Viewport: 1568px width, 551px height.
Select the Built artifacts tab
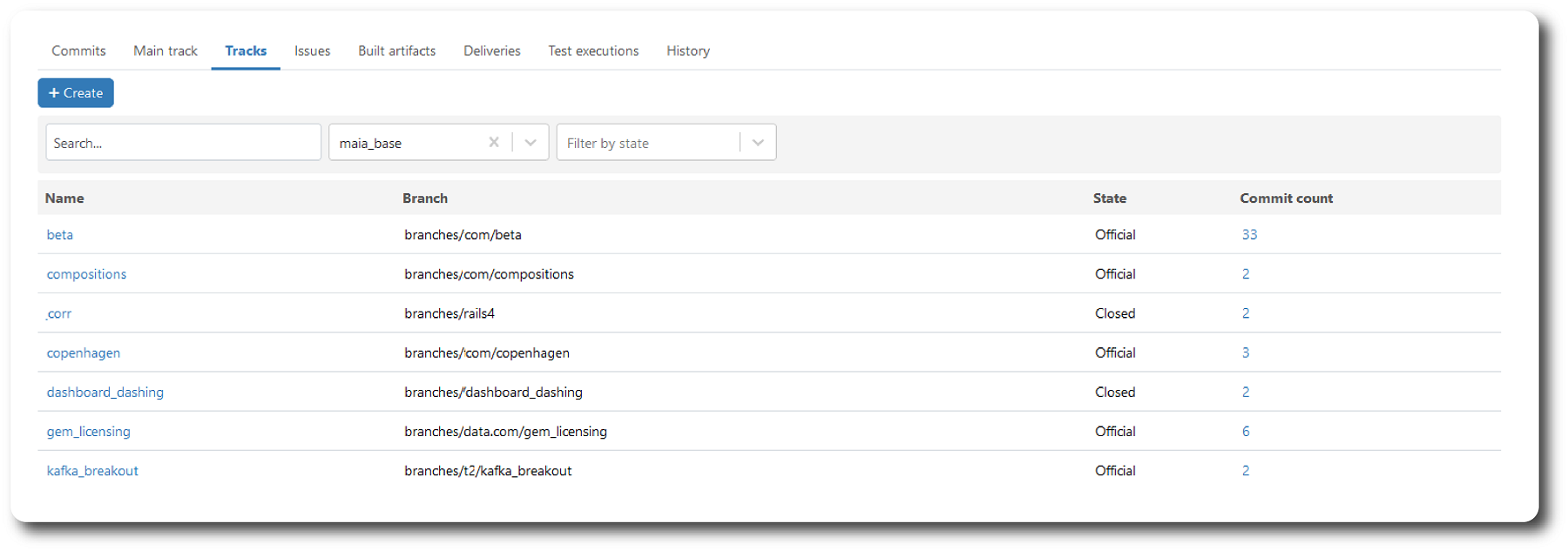(396, 51)
